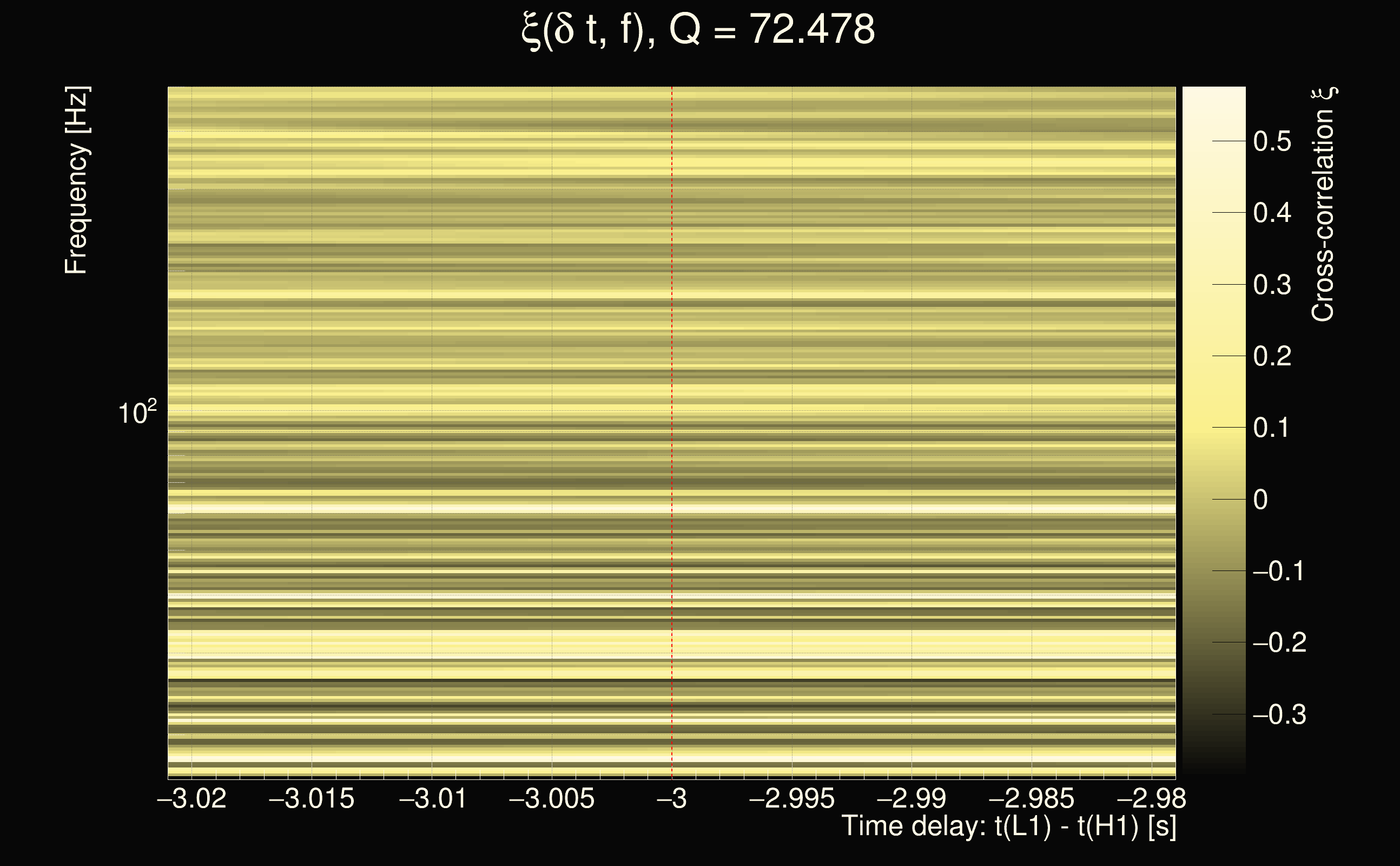Click the -2.99 x-axis tick label

point(912,798)
